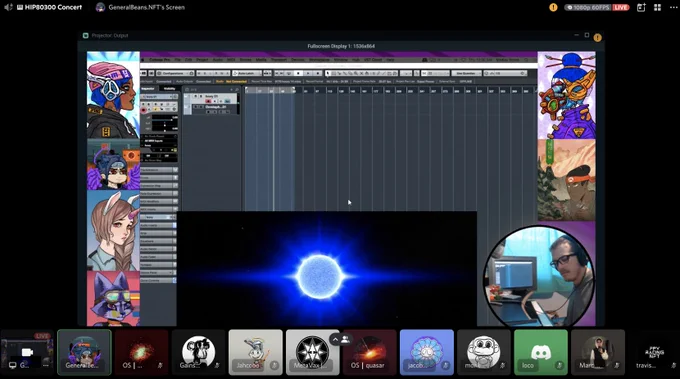680x379 pixels.
Task: Click the Record transport button in toolbar
Action: pyautogui.click(x=317, y=73)
